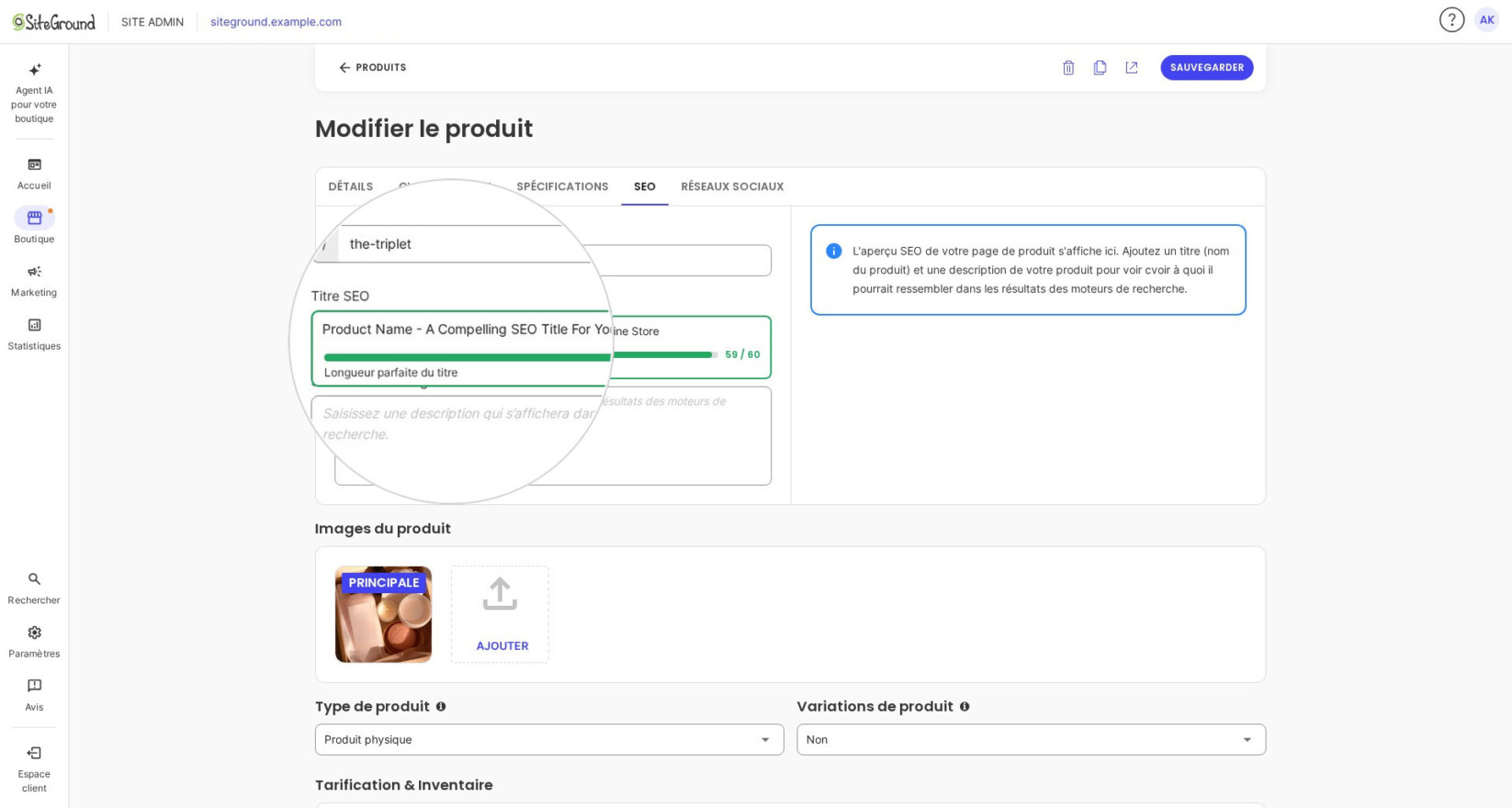Switch to the Détails tab

(351, 186)
